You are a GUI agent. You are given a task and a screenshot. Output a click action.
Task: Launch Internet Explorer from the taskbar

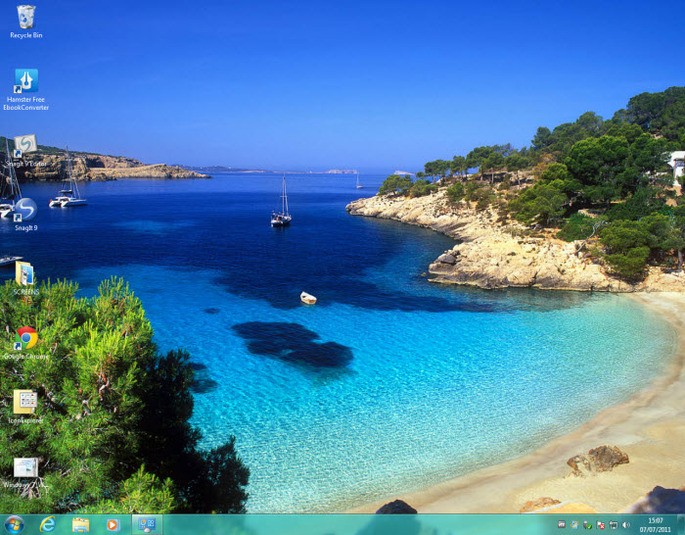pos(48,525)
